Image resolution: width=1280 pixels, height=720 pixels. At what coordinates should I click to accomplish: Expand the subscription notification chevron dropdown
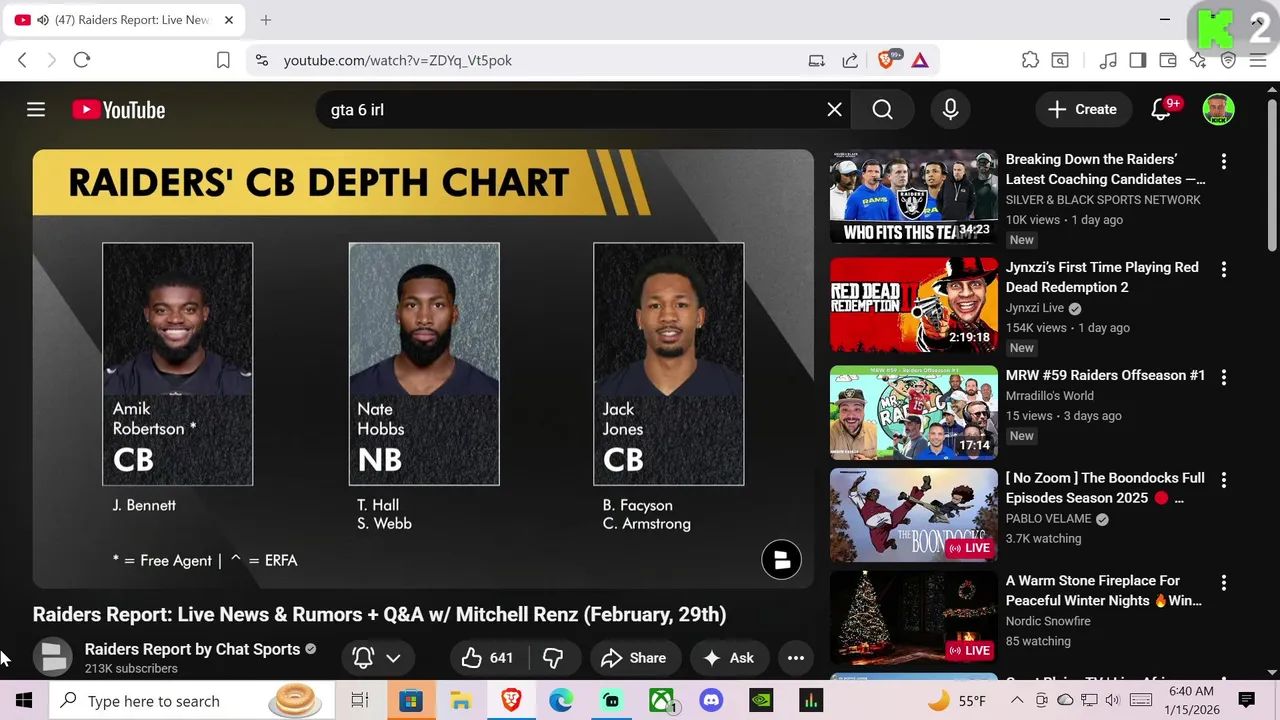coord(393,658)
